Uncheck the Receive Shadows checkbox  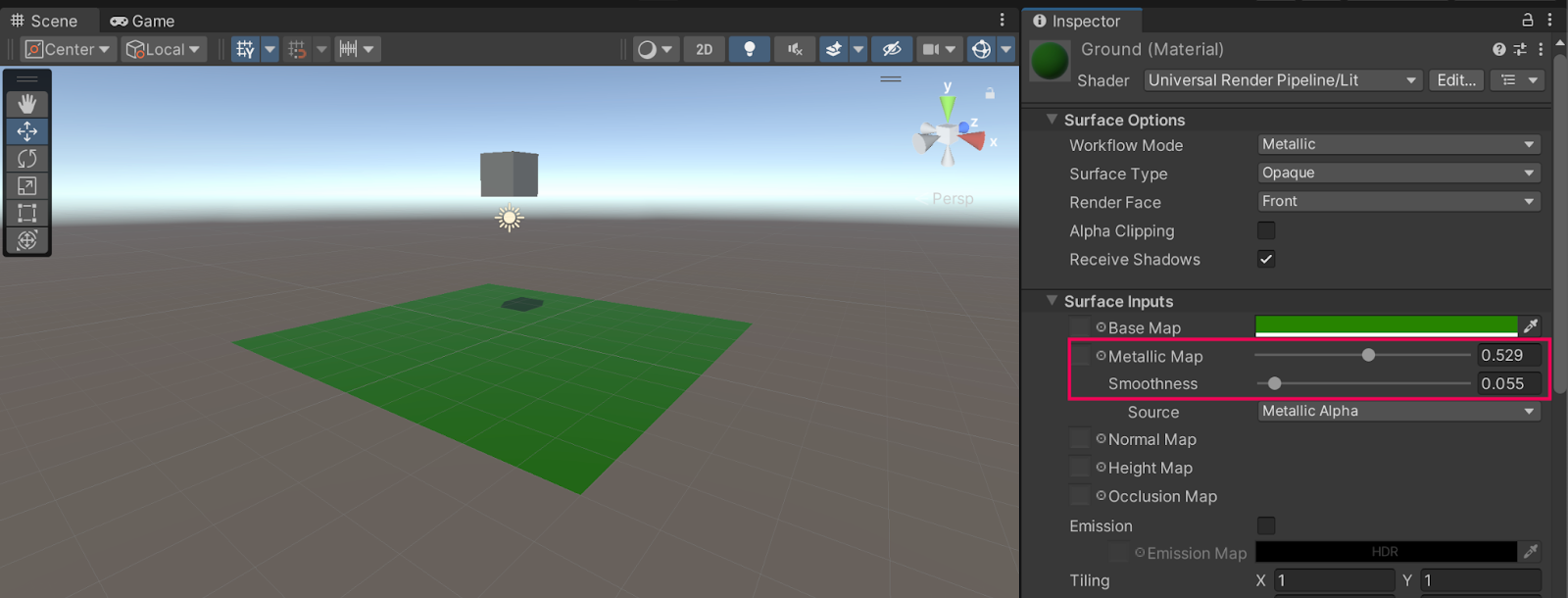point(1266,259)
